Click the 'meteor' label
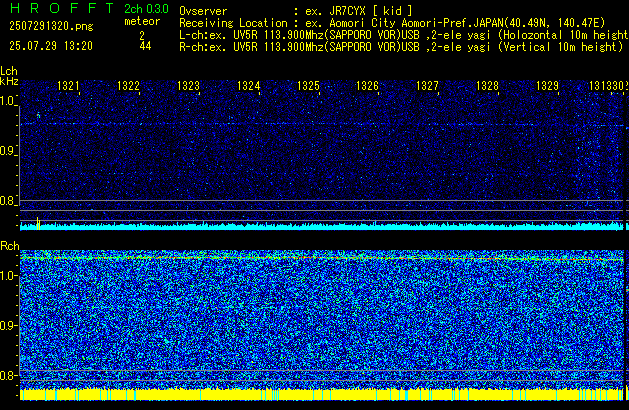Image resolution: width=629 pixels, height=410 pixels. click(x=142, y=21)
